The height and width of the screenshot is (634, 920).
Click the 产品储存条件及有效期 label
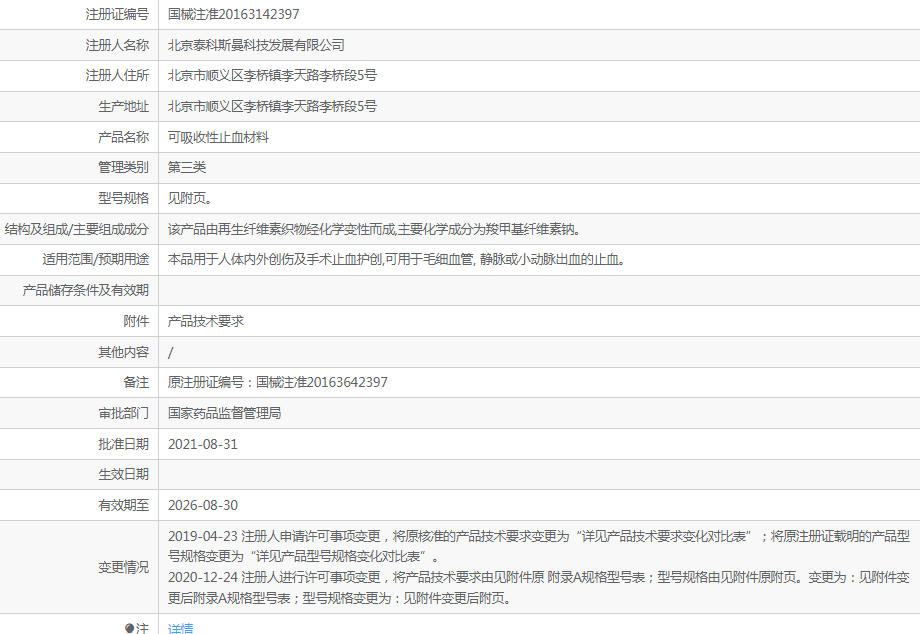click(x=86, y=290)
